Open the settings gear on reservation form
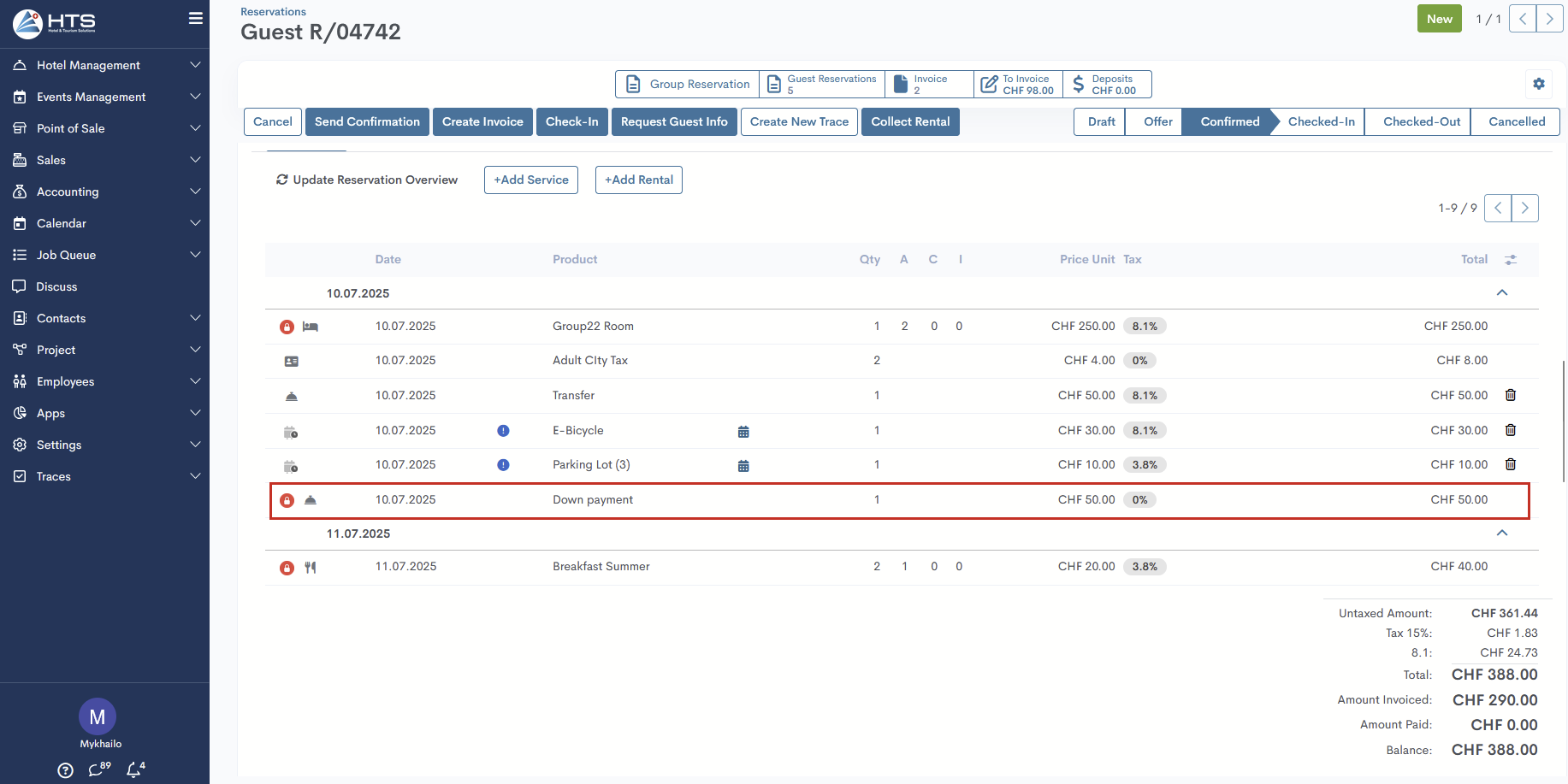Image resolution: width=1568 pixels, height=784 pixels. 1538,84
